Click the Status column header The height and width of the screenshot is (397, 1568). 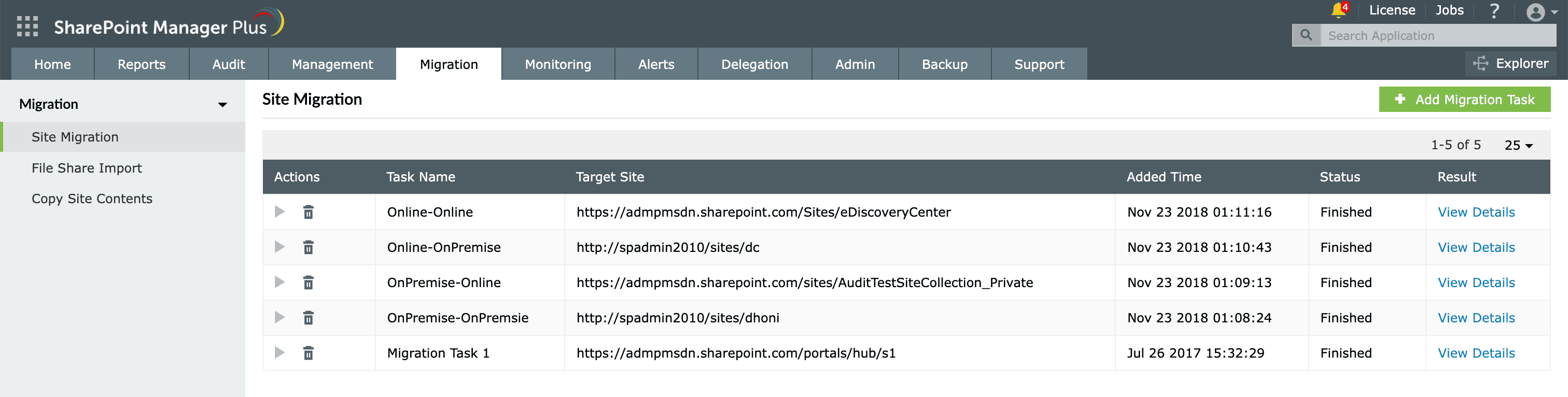(x=1340, y=177)
